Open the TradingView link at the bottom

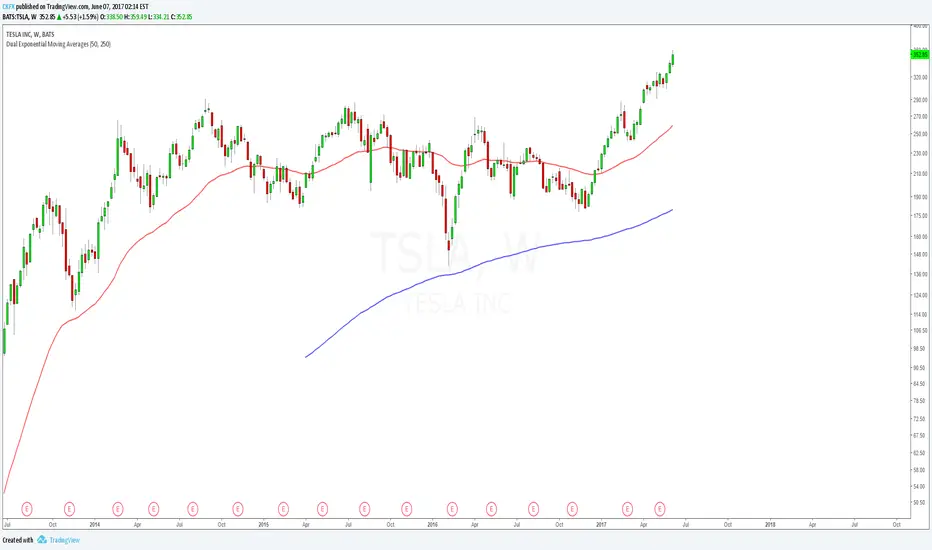(x=64, y=539)
